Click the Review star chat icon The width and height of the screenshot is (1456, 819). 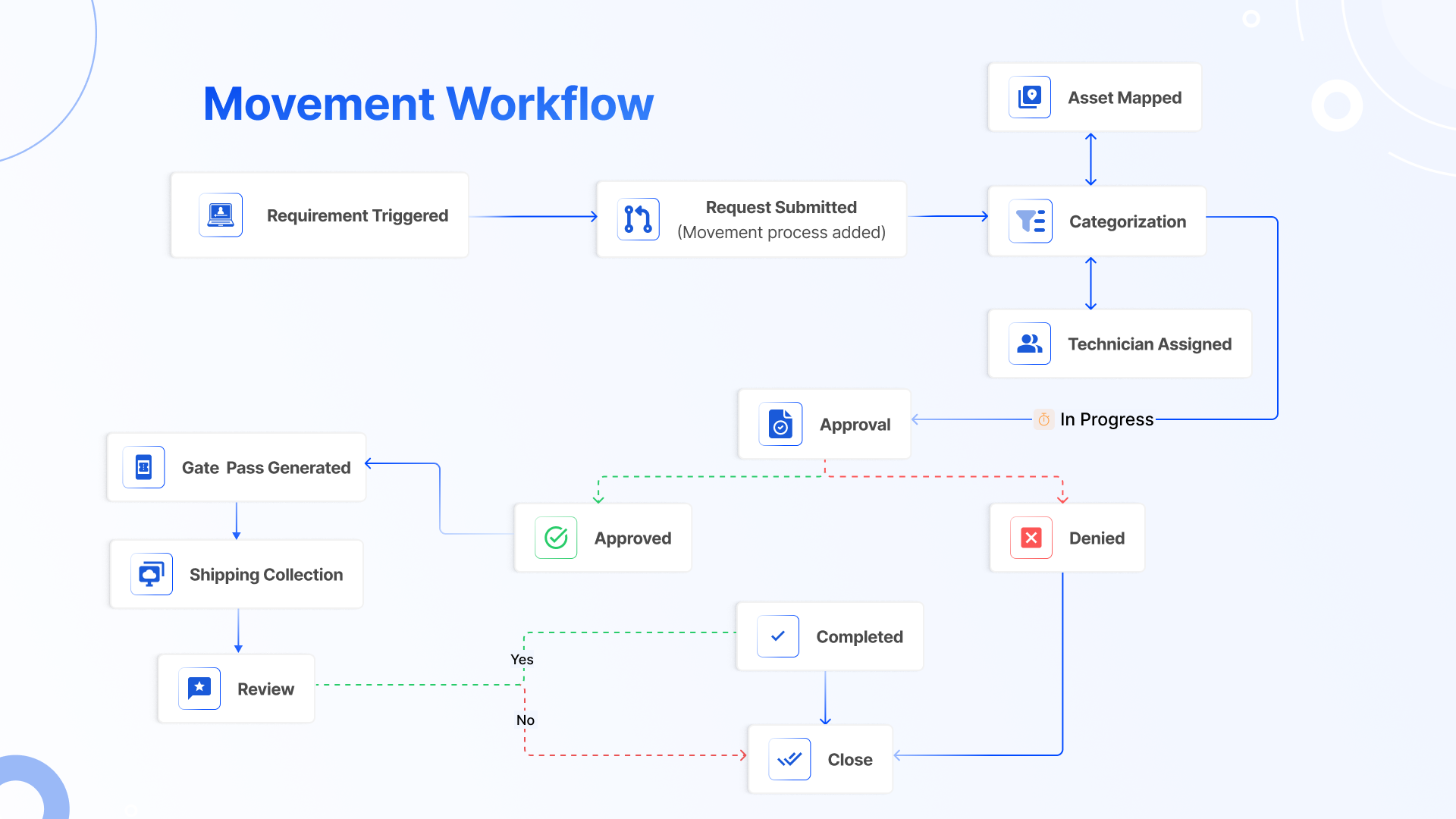pyautogui.click(x=199, y=689)
